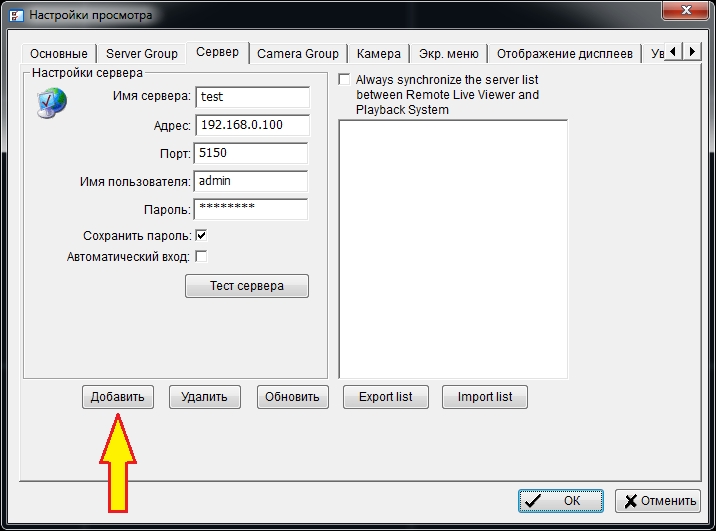
Task: Switch to the Основные tab
Action: [58, 53]
